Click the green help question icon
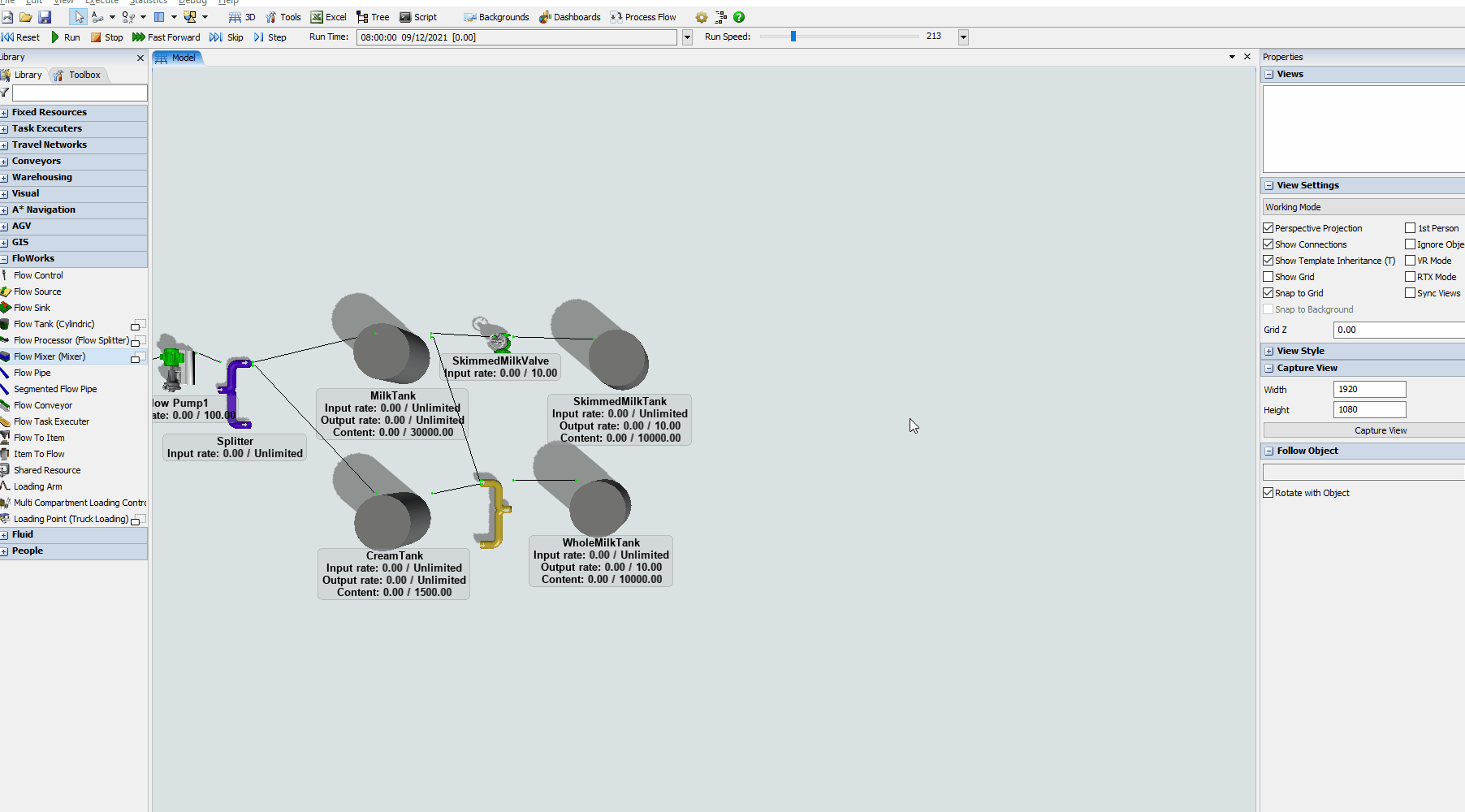This screenshot has width=1465, height=812. pos(739,17)
